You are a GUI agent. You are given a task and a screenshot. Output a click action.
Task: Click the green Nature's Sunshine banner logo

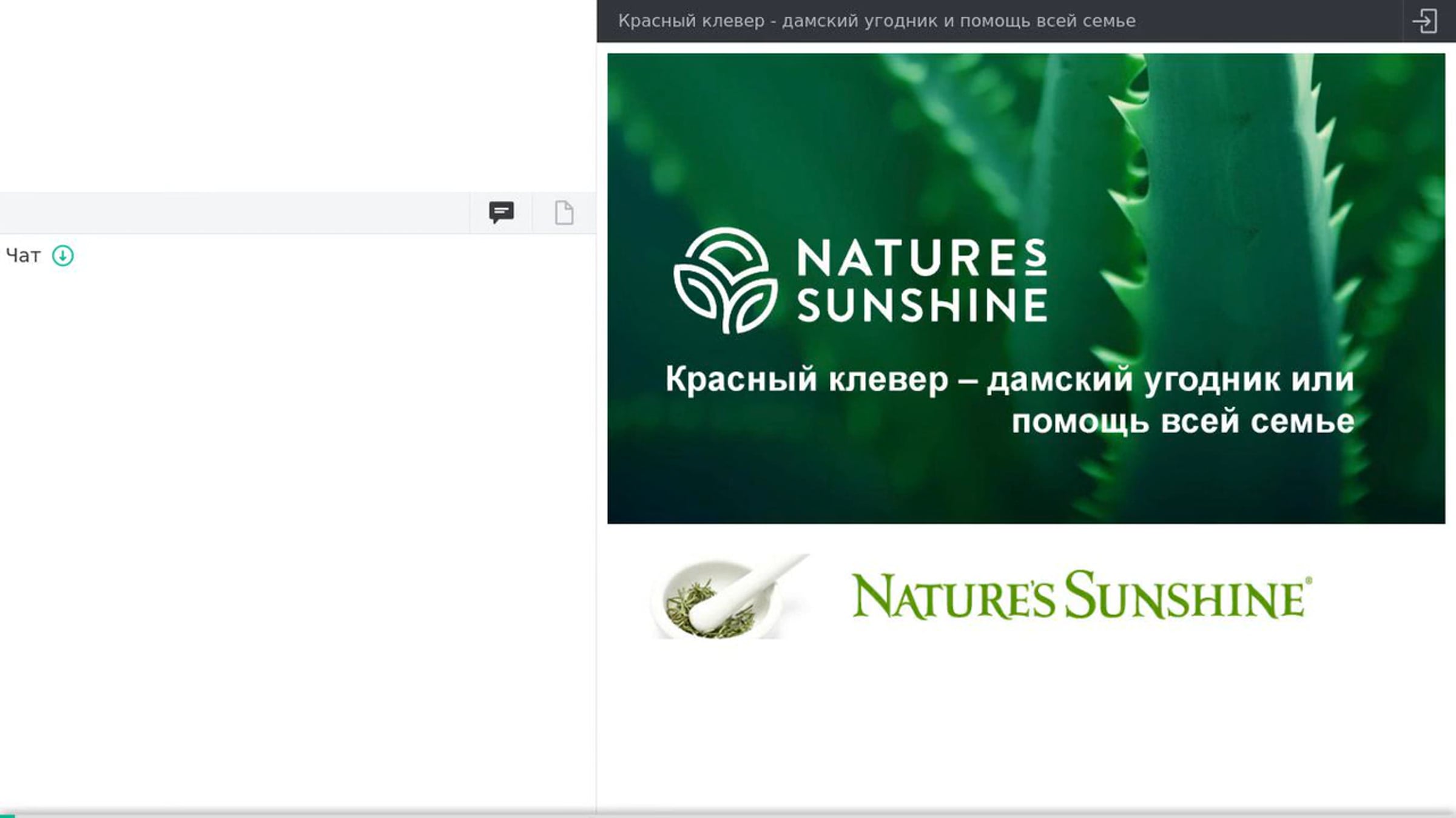(1082, 595)
